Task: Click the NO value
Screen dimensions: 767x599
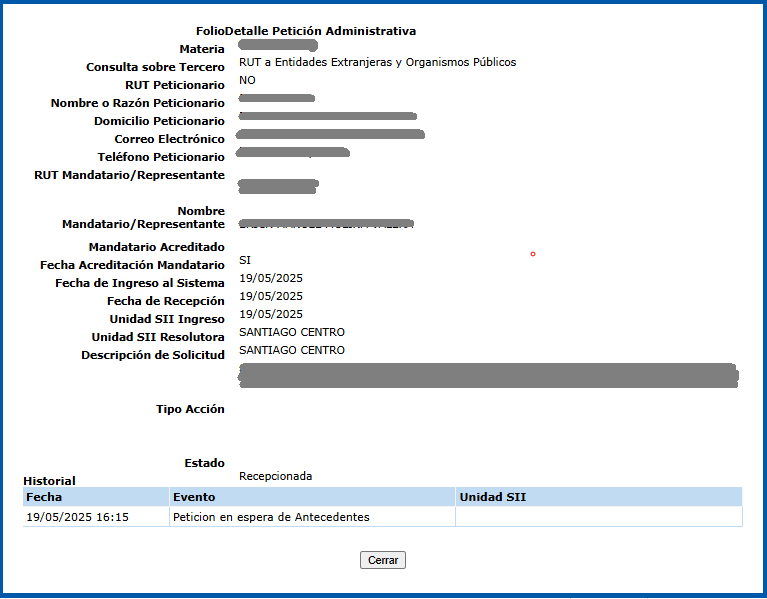Action: click(x=247, y=80)
